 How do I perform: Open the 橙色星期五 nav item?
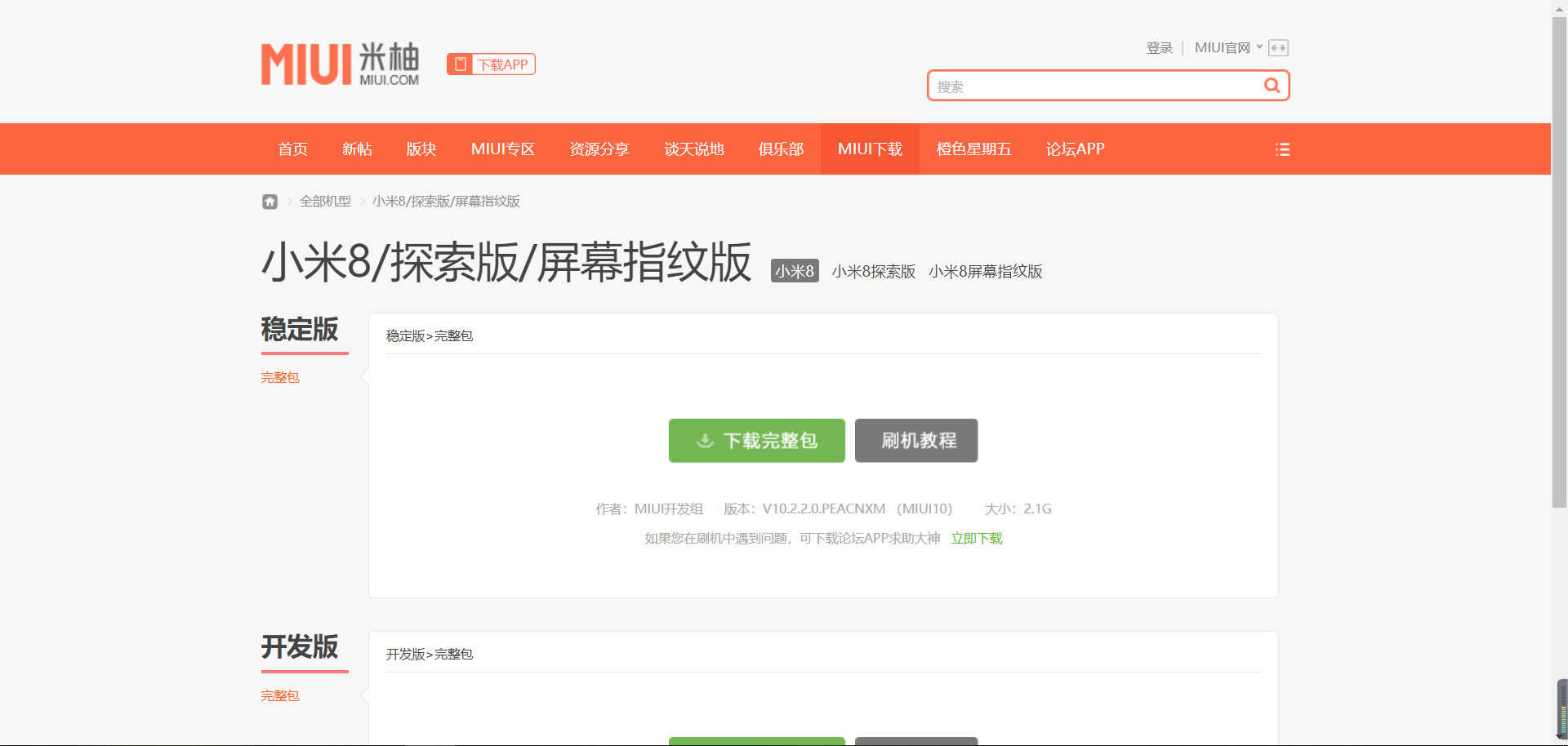pos(973,149)
